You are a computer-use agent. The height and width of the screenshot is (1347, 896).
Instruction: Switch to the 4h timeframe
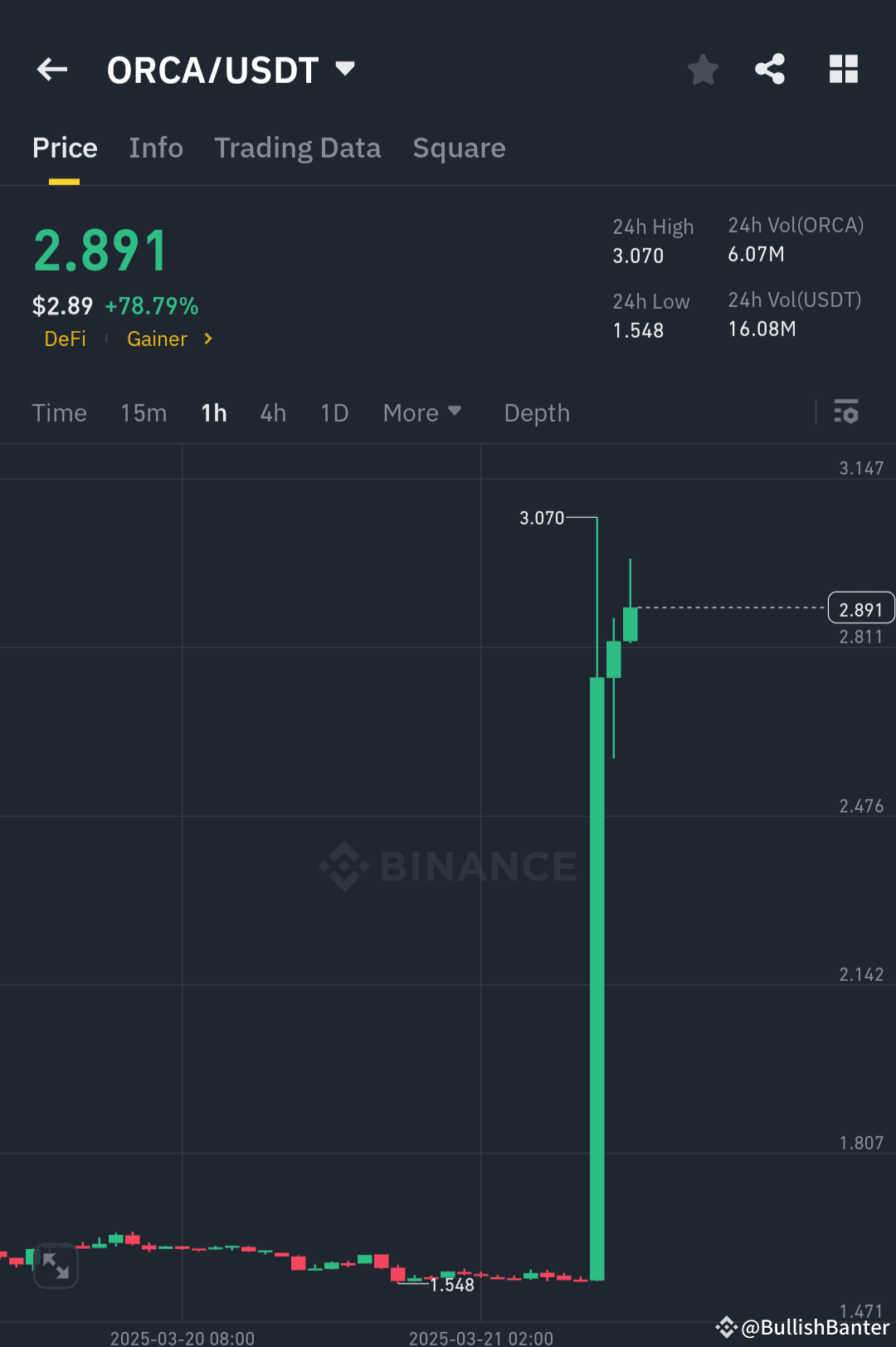[272, 412]
